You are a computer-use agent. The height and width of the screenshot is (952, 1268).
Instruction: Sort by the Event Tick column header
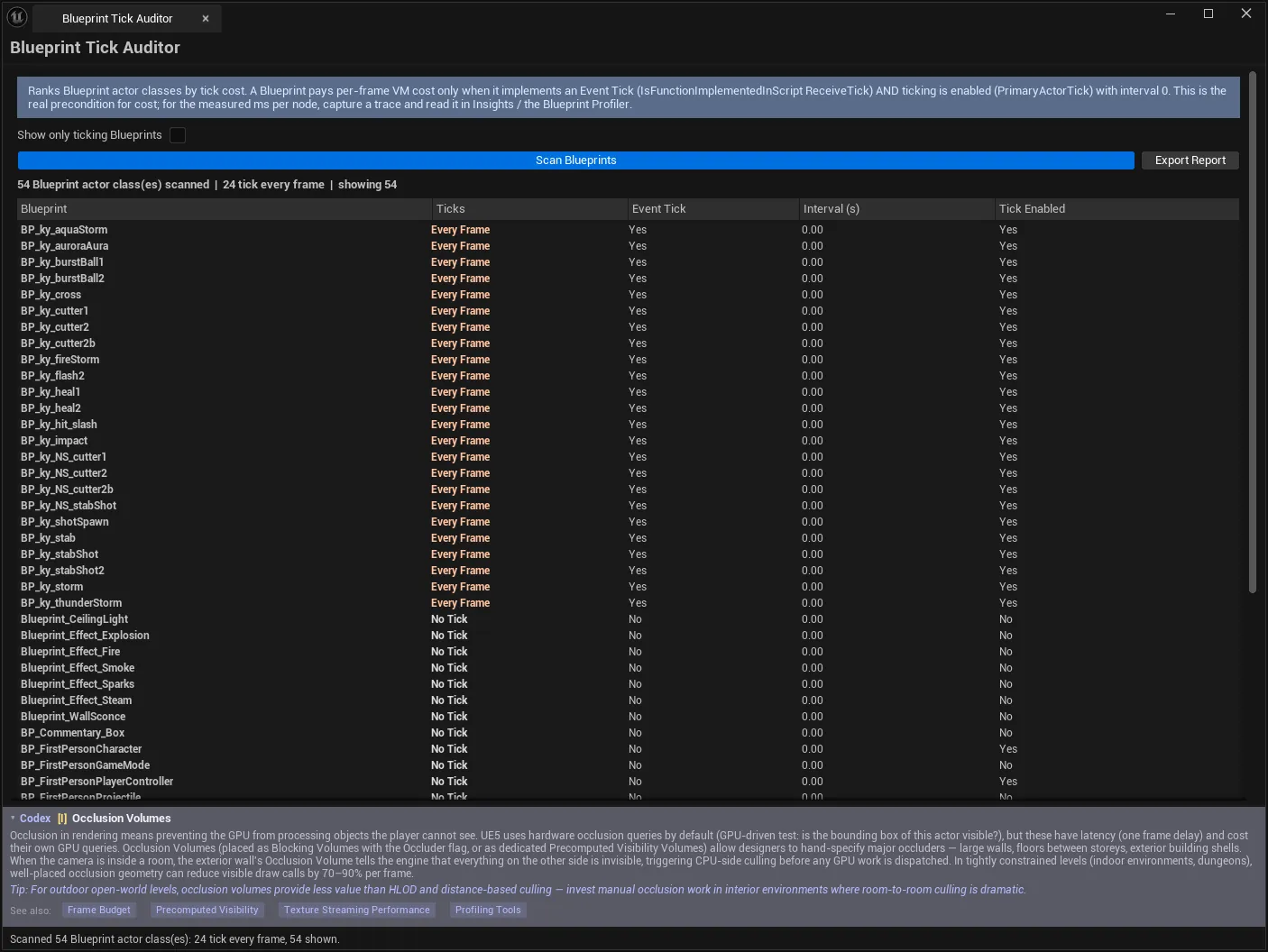tap(713, 208)
